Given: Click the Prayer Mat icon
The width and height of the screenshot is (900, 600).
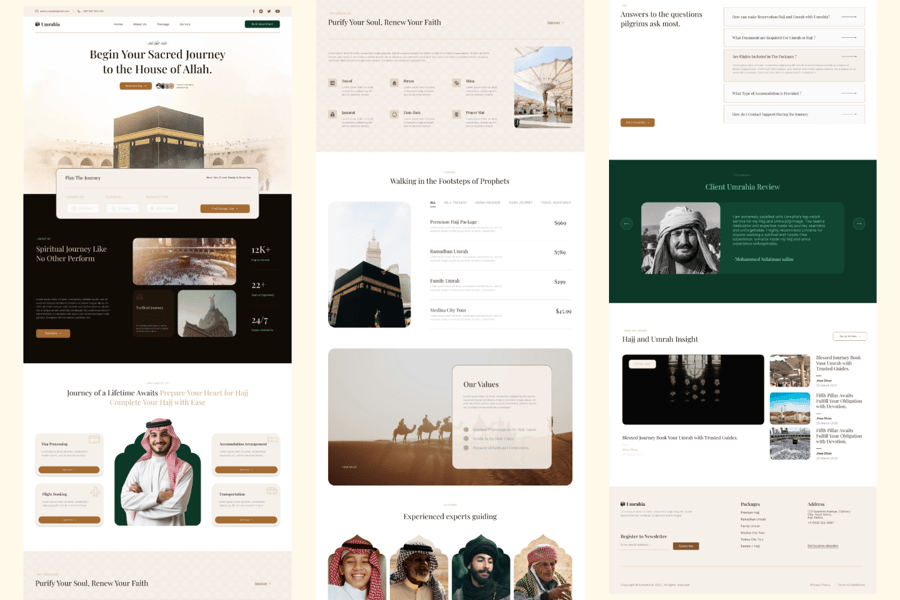Looking at the screenshot, I should click(456, 114).
